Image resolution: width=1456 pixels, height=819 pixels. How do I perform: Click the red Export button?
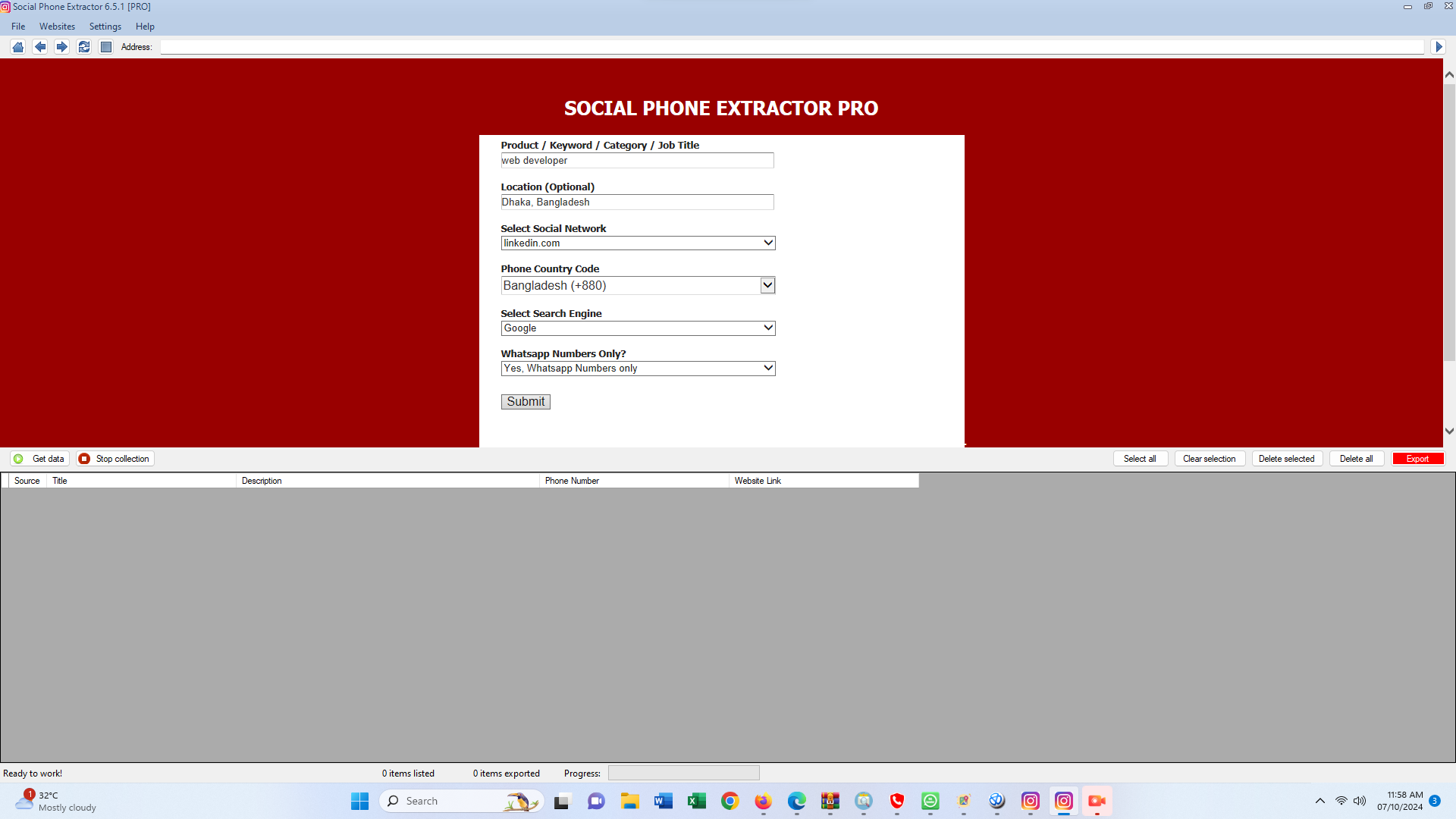(1417, 459)
